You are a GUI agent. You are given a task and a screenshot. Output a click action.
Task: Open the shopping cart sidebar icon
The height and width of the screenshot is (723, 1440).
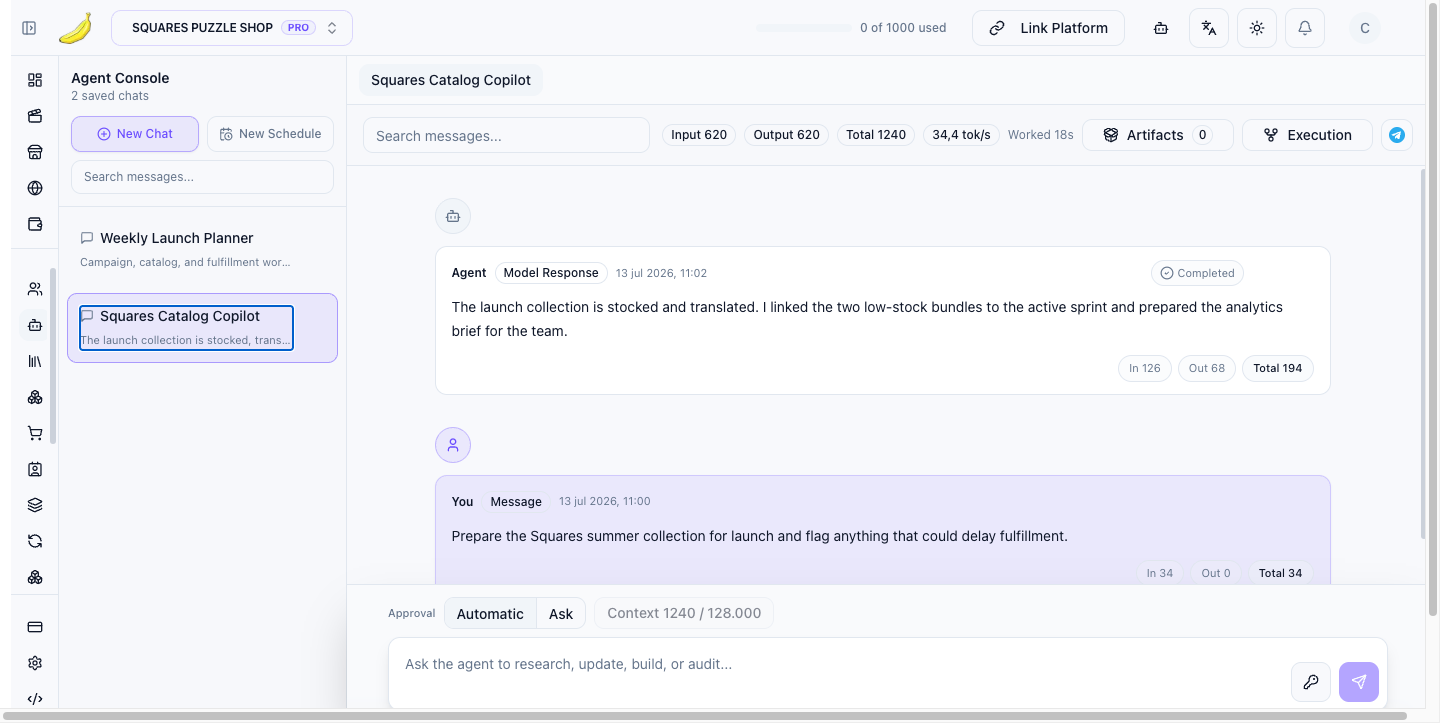click(x=35, y=433)
